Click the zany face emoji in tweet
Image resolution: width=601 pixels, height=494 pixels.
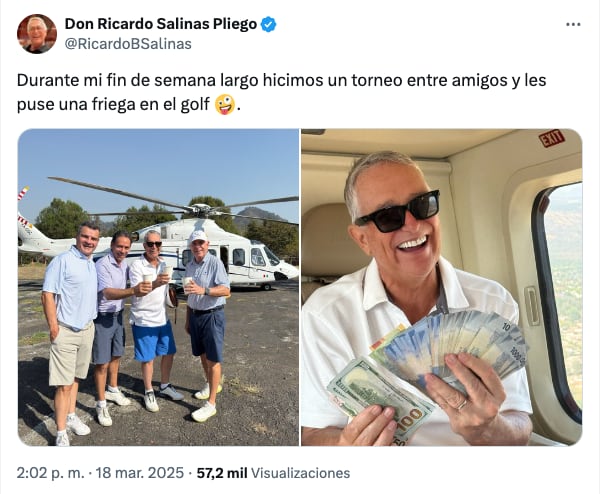point(225,105)
